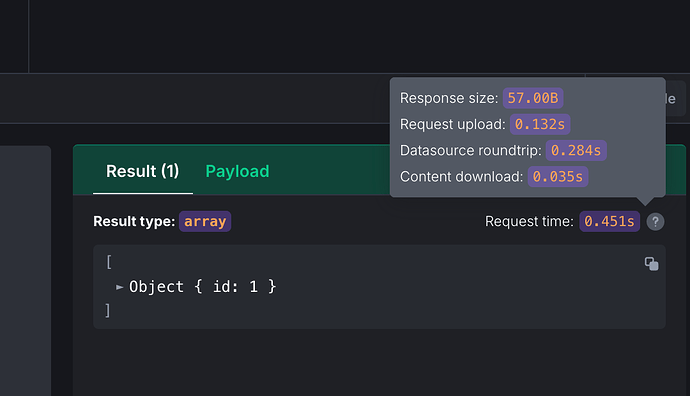
Task: Click the closing square bracket in result
Action: click(108, 310)
